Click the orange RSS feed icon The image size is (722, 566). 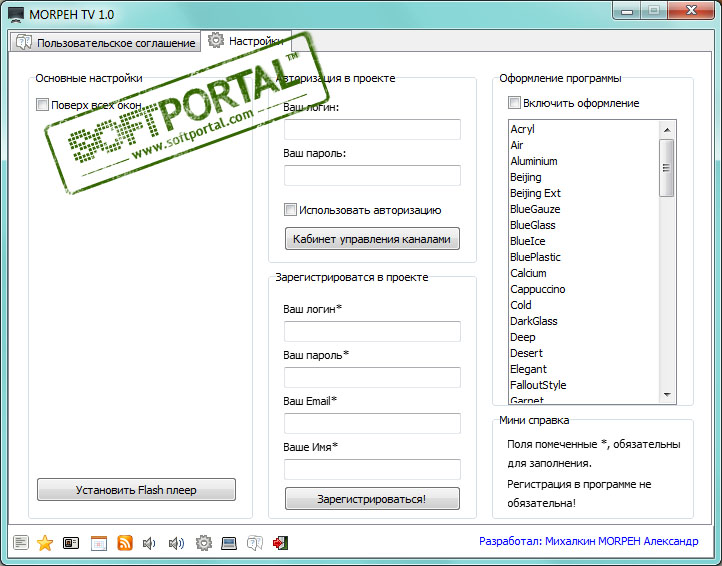point(125,543)
